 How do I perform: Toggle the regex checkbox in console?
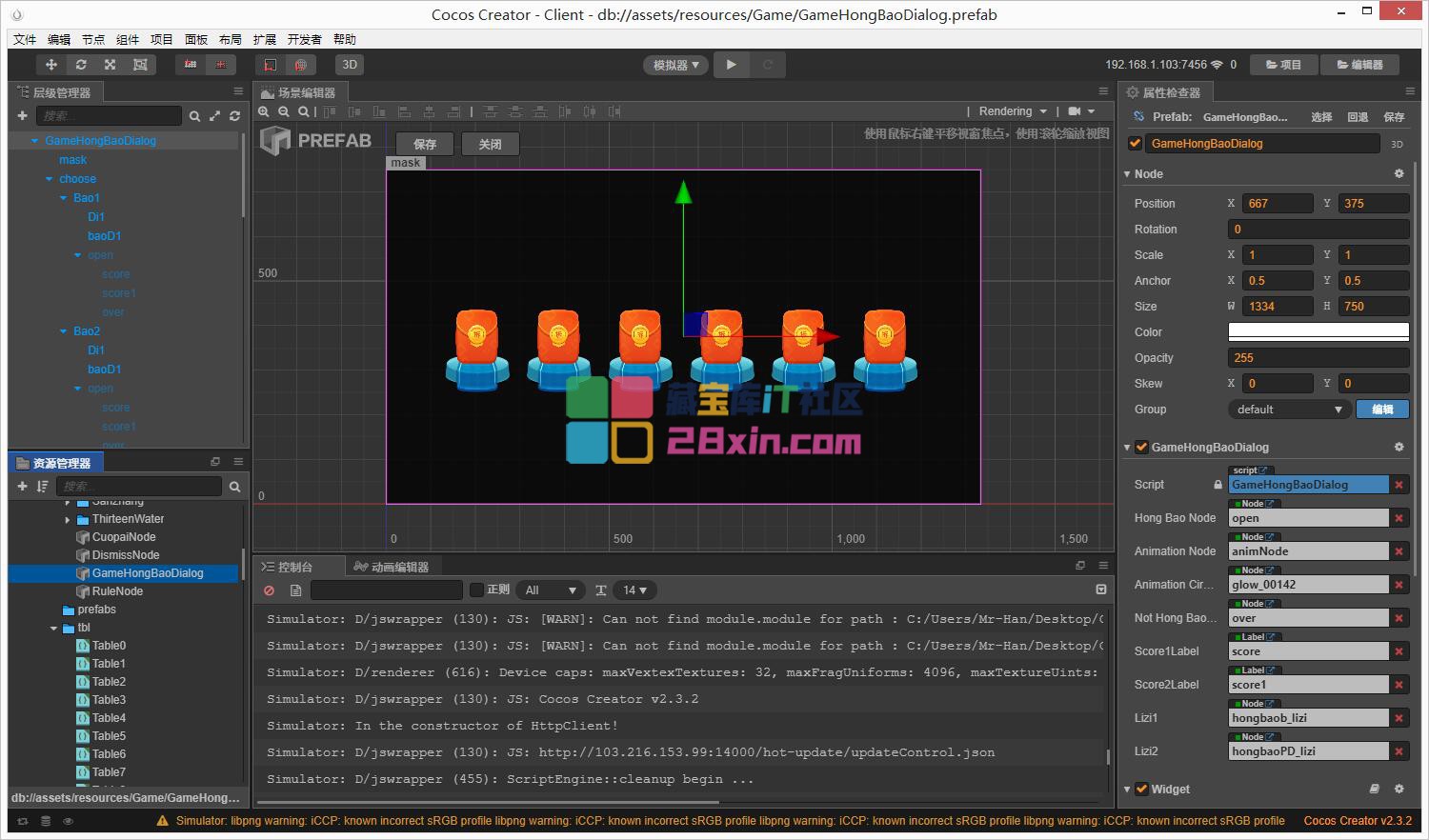point(477,590)
